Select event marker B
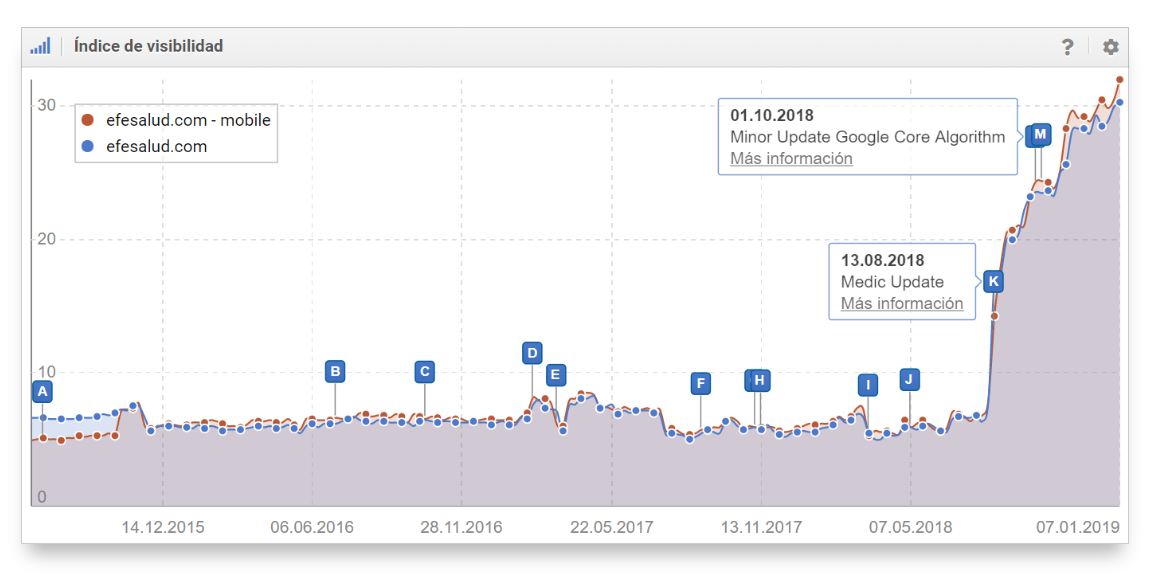Image resolution: width=1151 pixels, height=574 pixels. (336, 372)
